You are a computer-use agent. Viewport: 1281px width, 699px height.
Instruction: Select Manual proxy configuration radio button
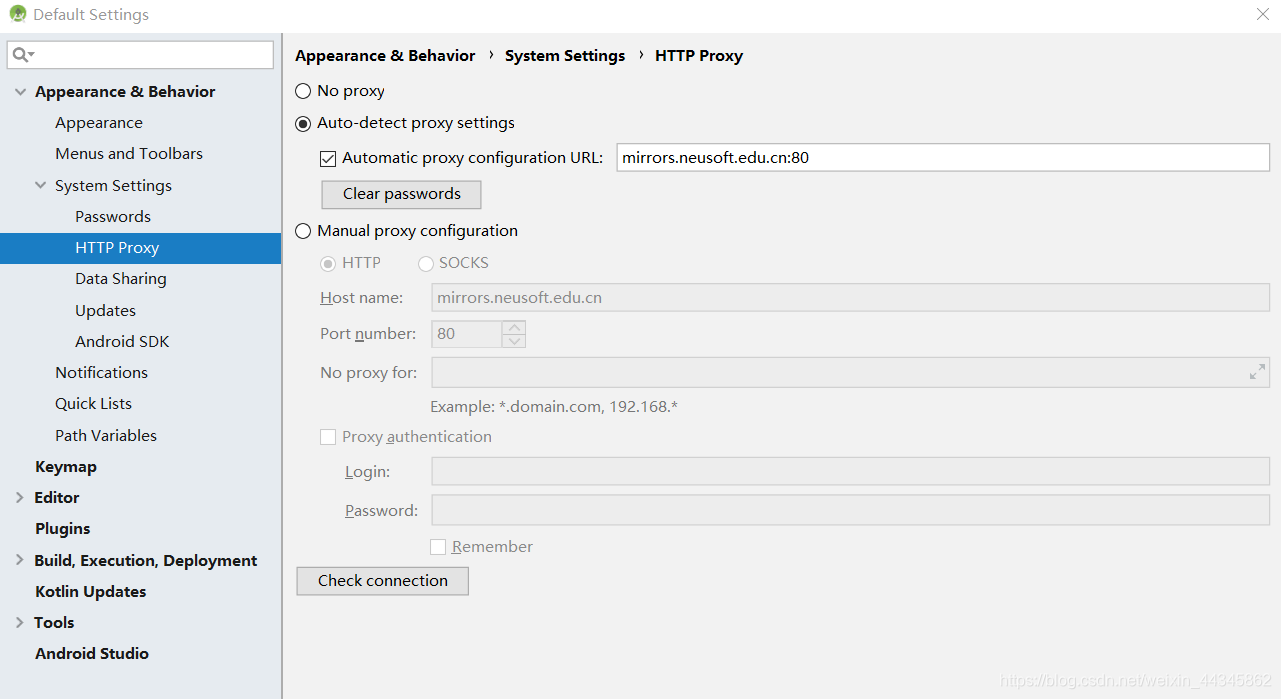point(303,231)
